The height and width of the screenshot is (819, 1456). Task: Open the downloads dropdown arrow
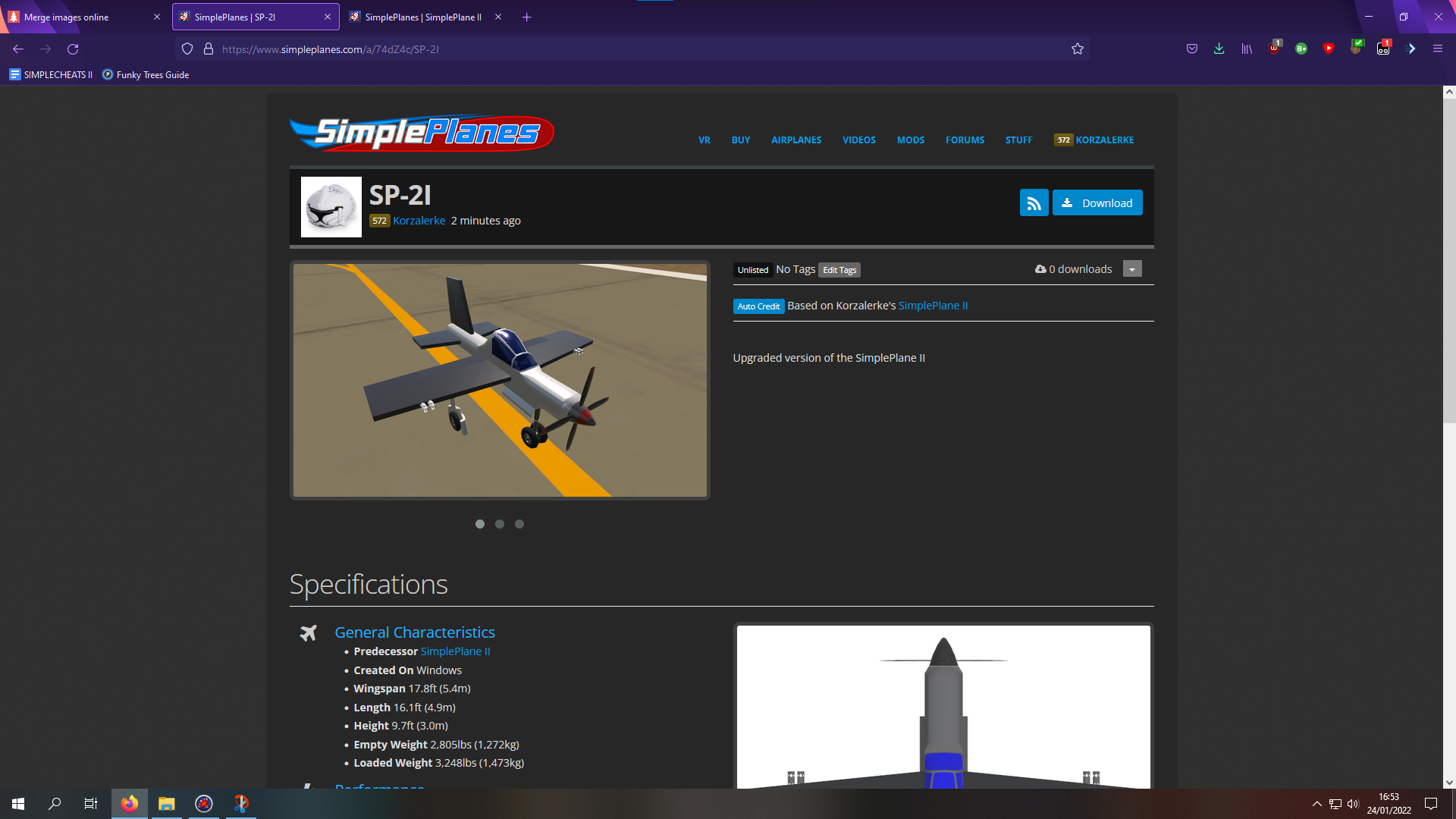click(x=1132, y=269)
